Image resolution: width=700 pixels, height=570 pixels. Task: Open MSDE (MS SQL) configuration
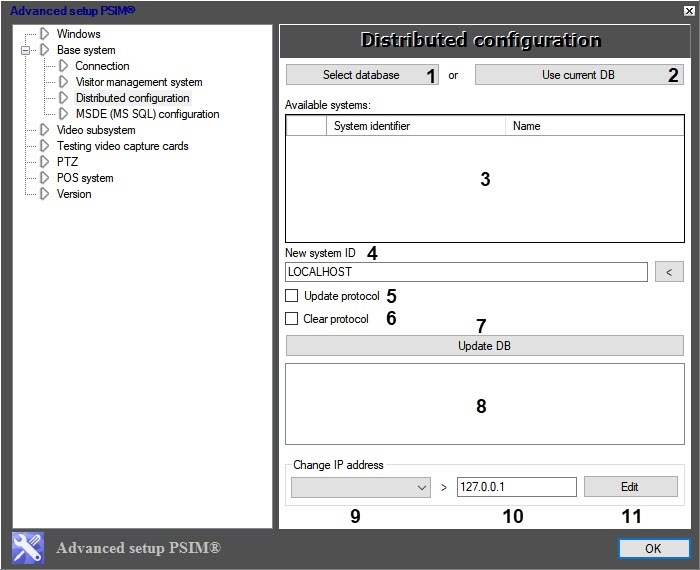[x=147, y=114]
